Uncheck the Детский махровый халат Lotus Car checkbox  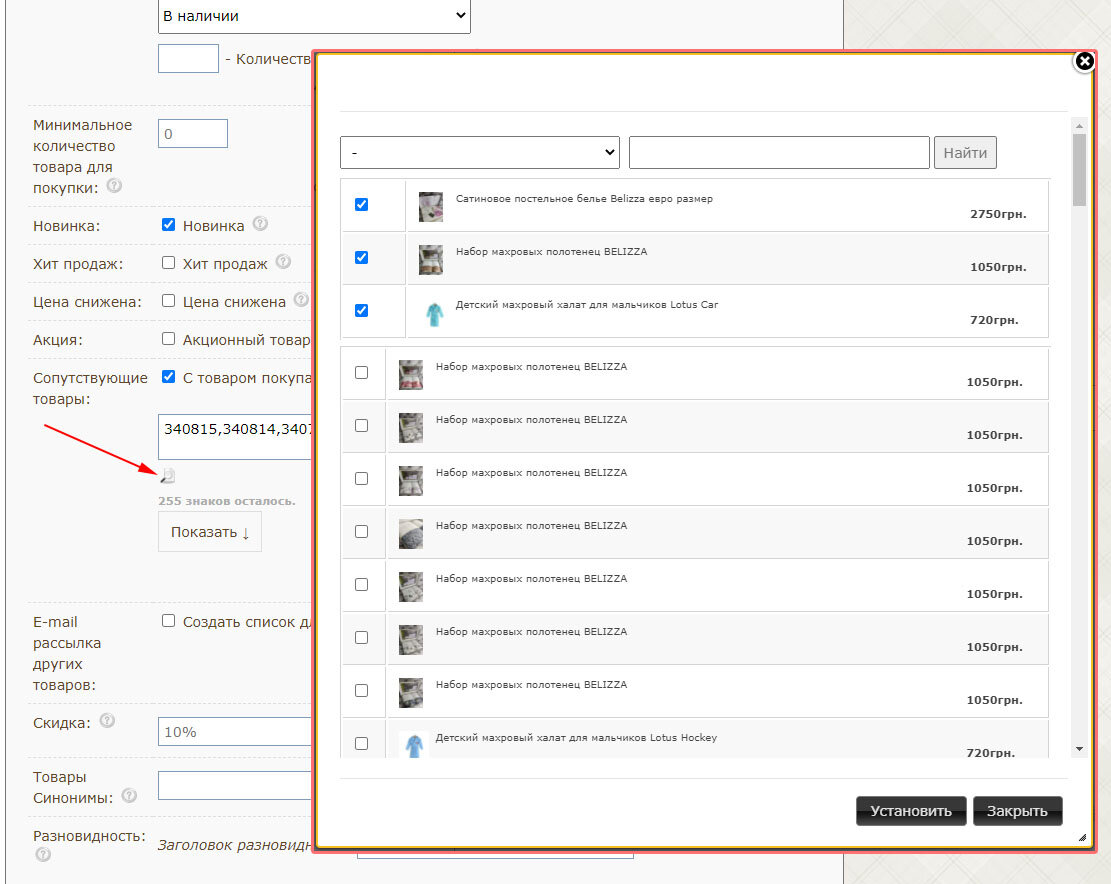pyautogui.click(x=362, y=310)
